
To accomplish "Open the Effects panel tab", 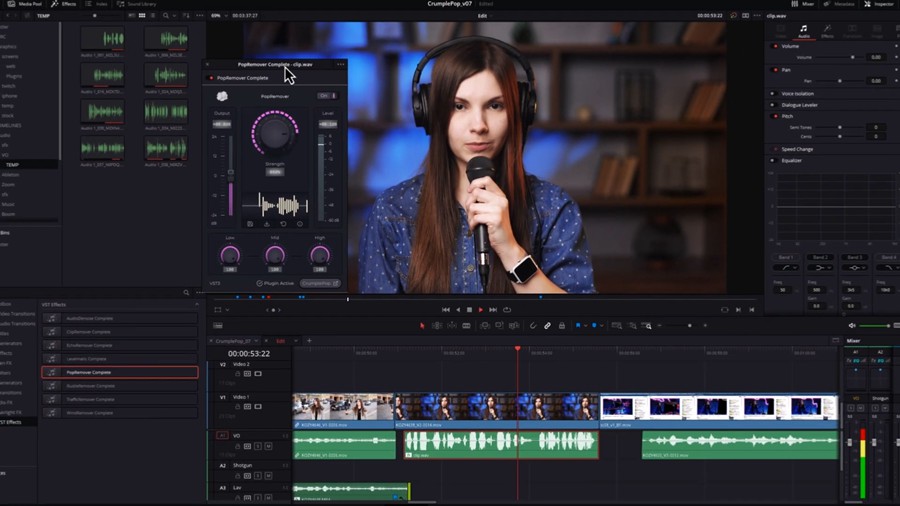I will [63, 4].
